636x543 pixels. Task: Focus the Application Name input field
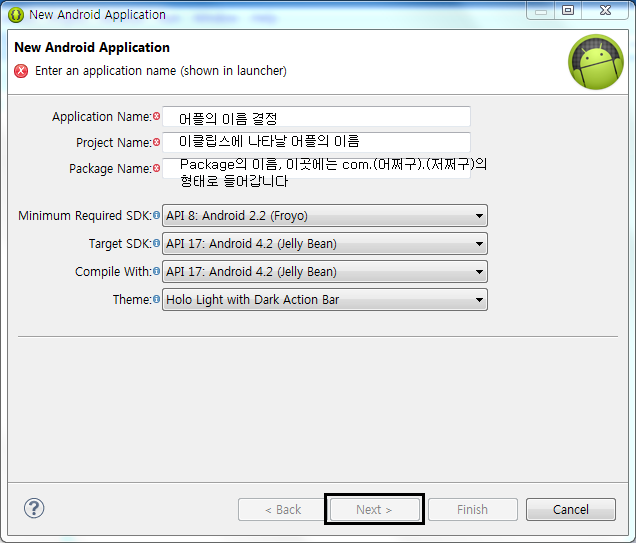pyautogui.click(x=316, y=116)
